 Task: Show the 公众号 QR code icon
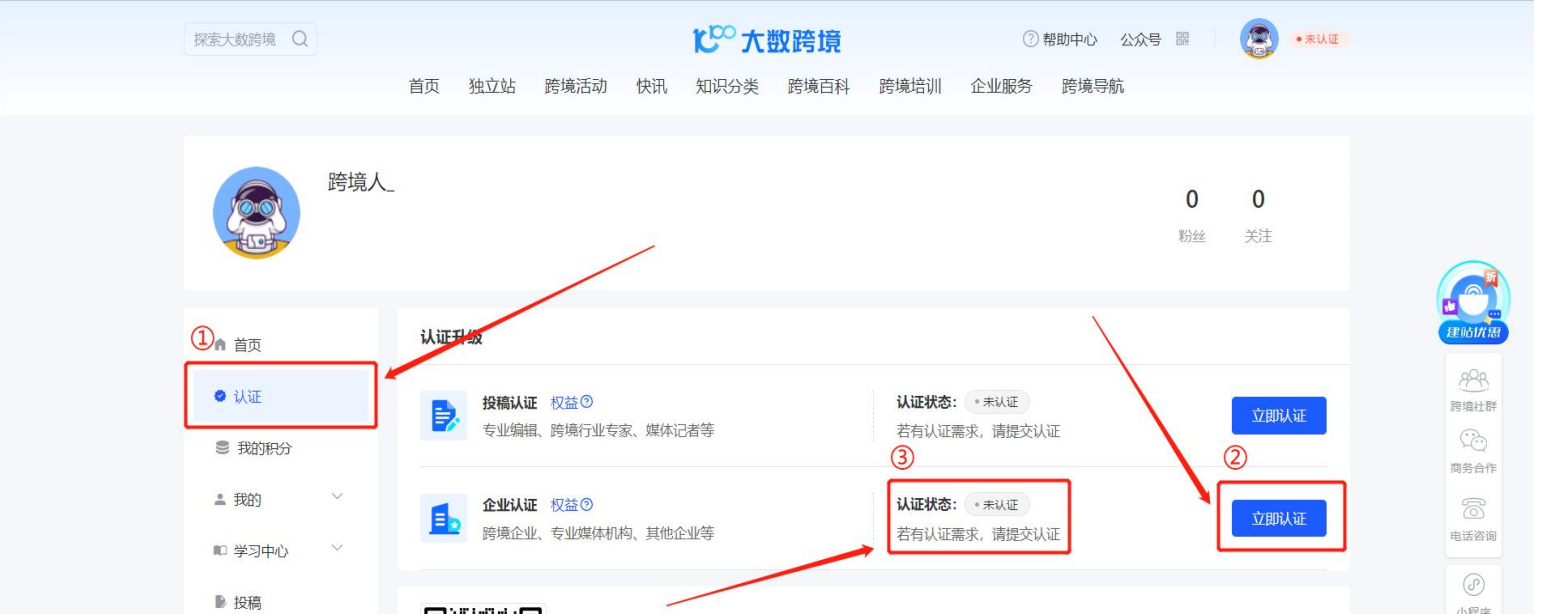(x=1183, y=38)
